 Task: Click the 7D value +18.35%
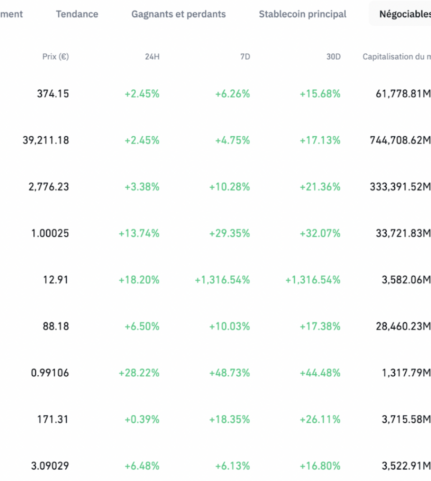pyautogui.click(x=230, y=419)
